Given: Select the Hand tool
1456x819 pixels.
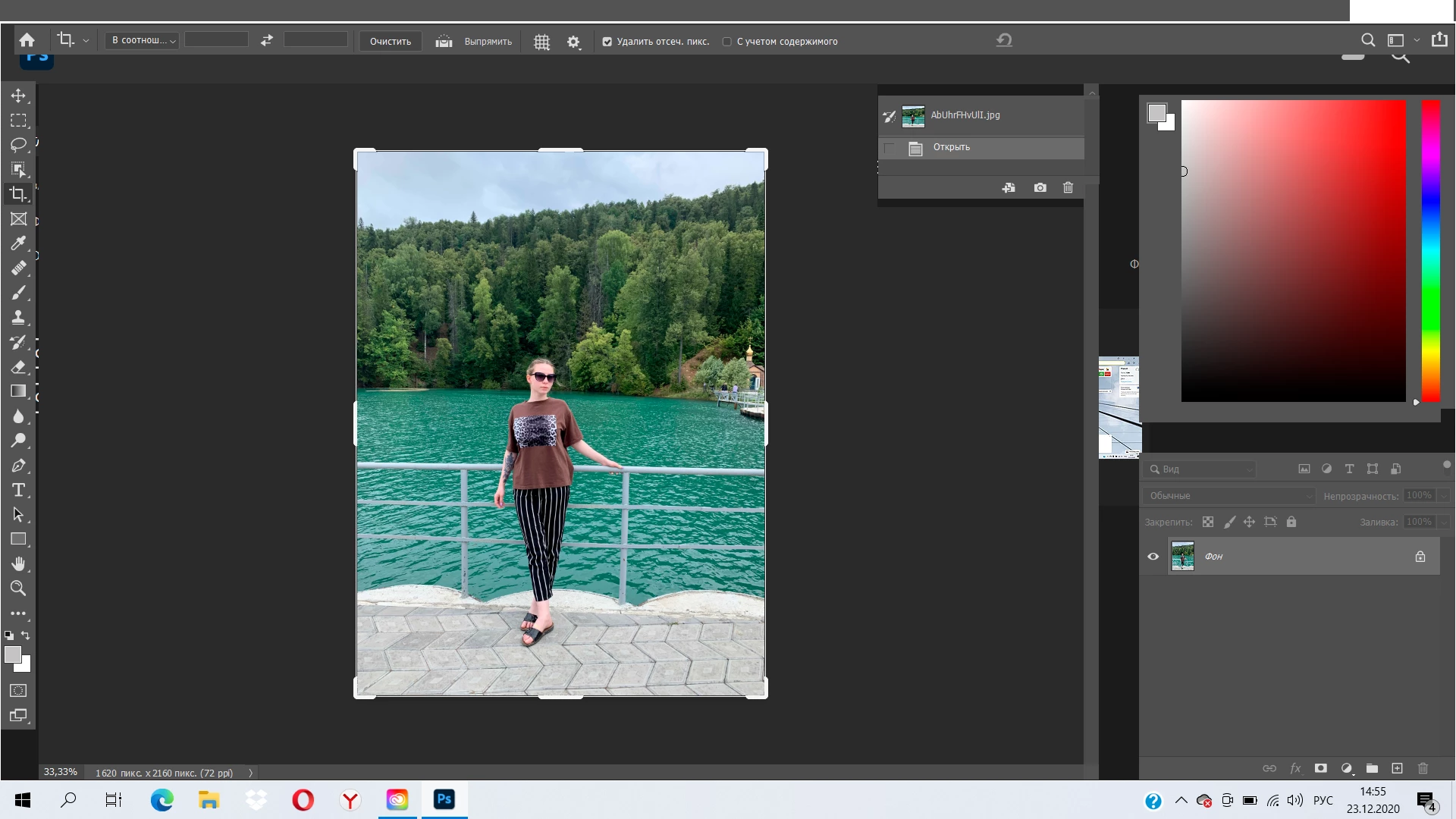Looking at the screenshot, I should 18,563.
